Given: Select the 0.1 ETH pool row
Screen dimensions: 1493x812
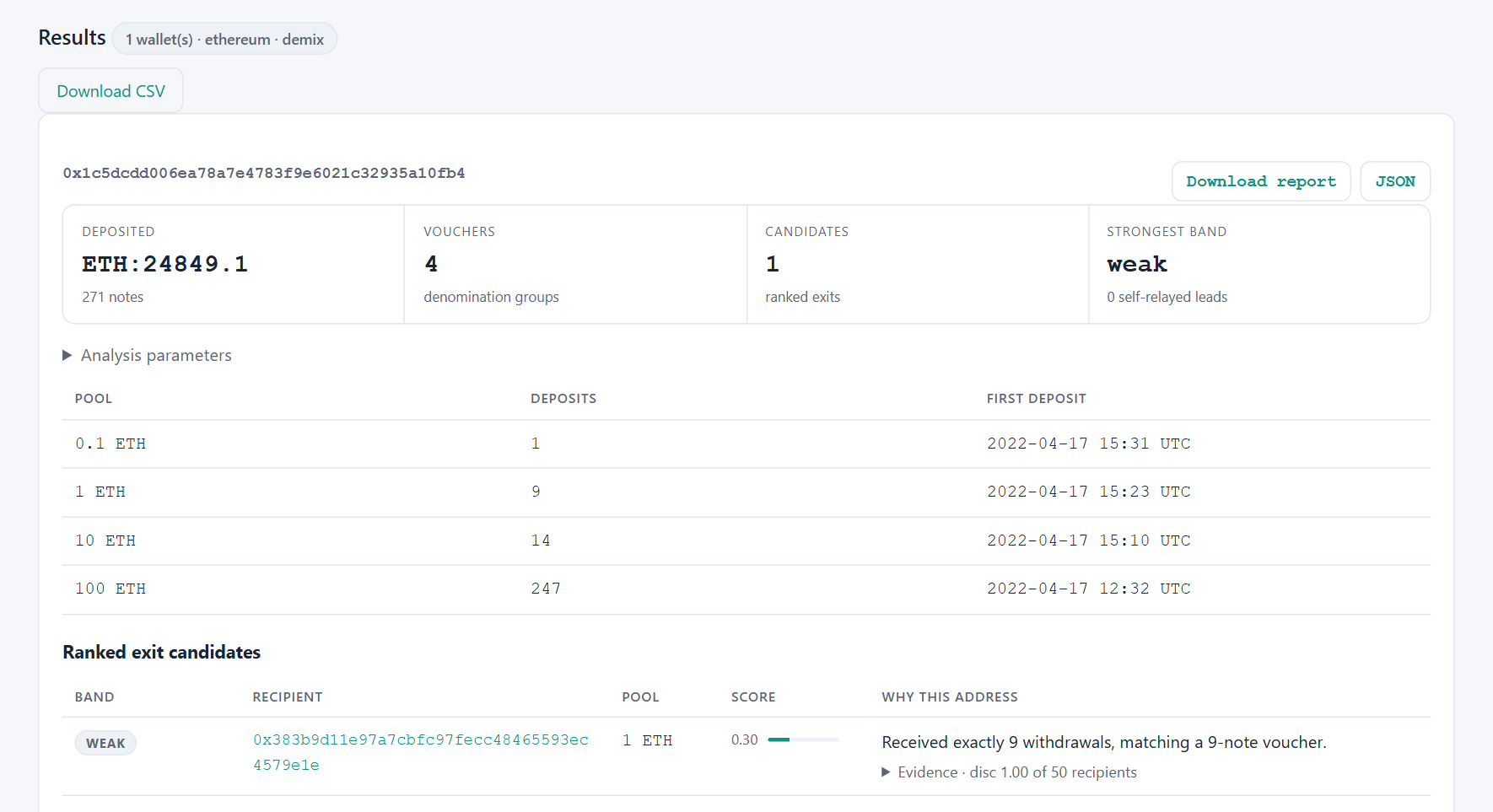Looking at the screenshot, I should [x=746, y=444].
